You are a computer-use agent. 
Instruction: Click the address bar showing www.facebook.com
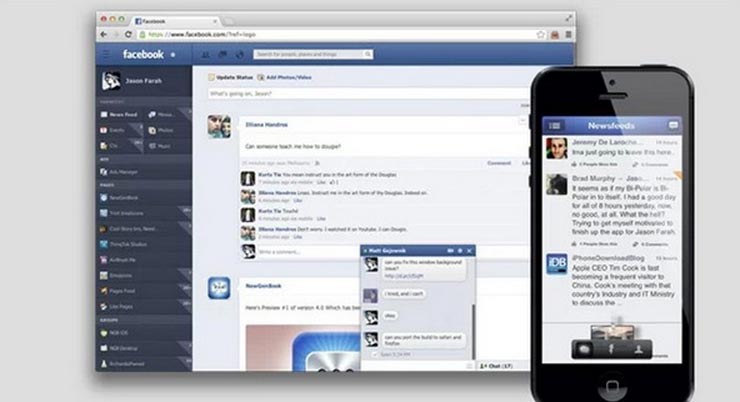(x=337, y=34)
